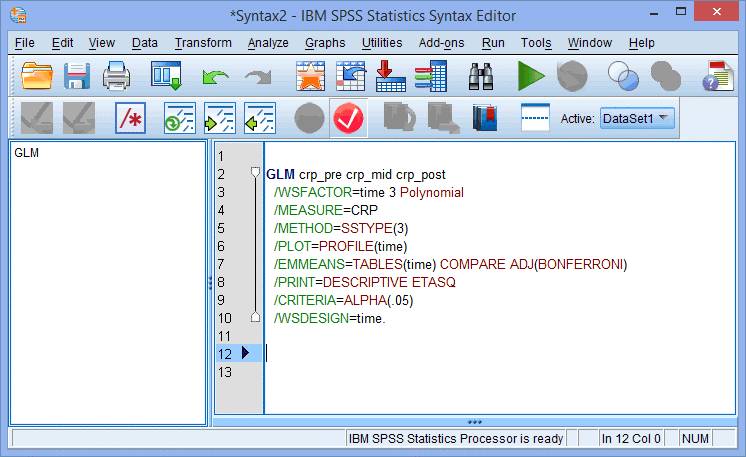Open the Tools menu
Viewport: 746px width, 457px height.
coord(536,43)
